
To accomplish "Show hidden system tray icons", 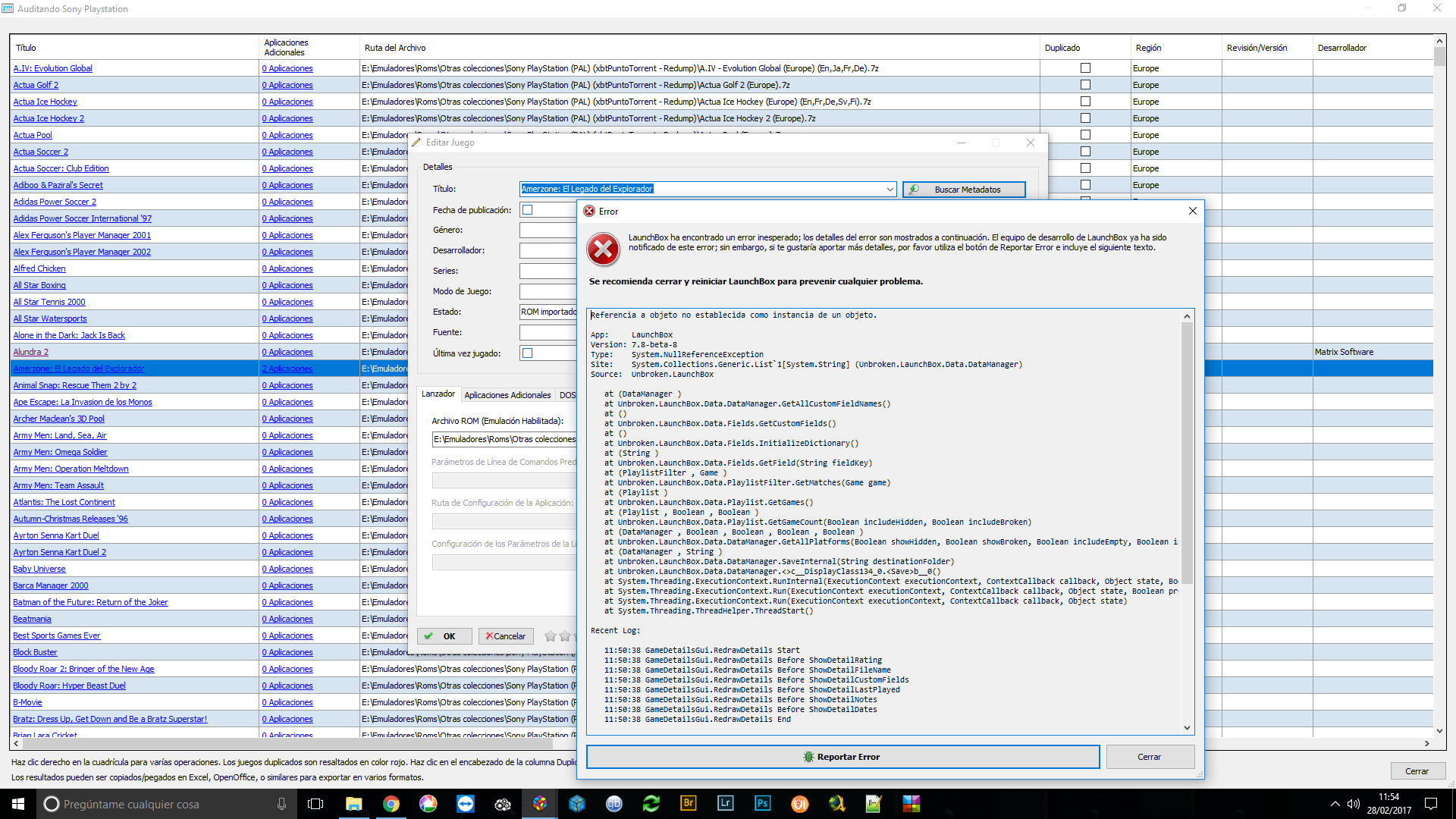I will [x=1335, y=804].
